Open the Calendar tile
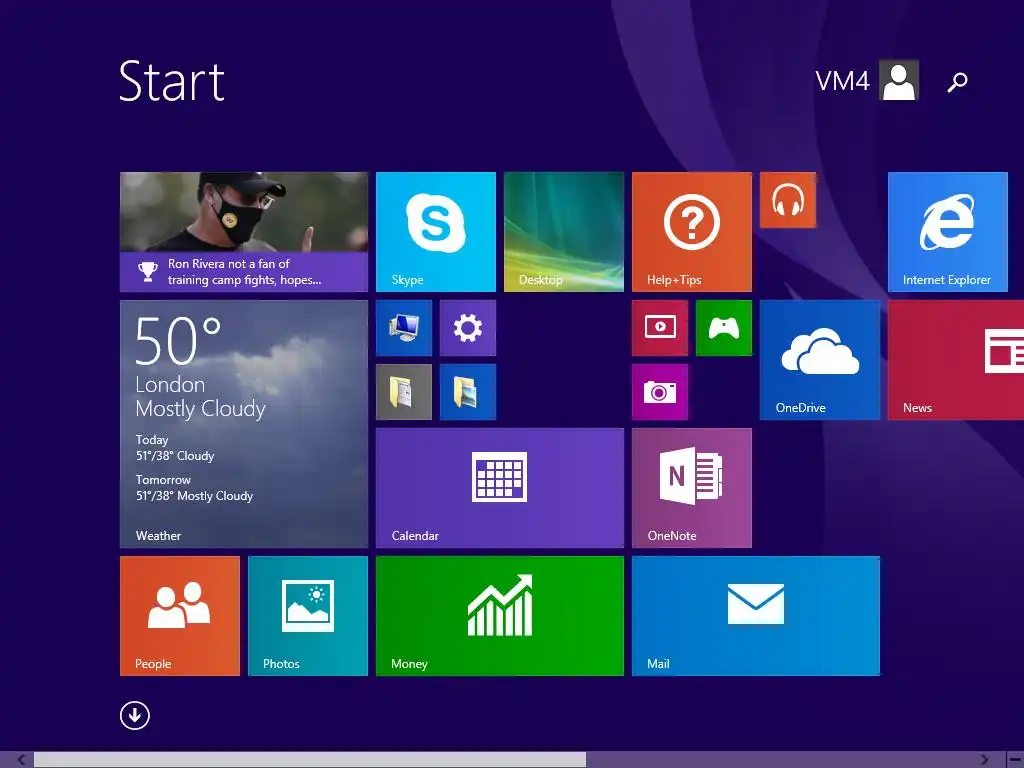Image resolution: width=1024 pixels, height=768 pixels. [500, 488]
